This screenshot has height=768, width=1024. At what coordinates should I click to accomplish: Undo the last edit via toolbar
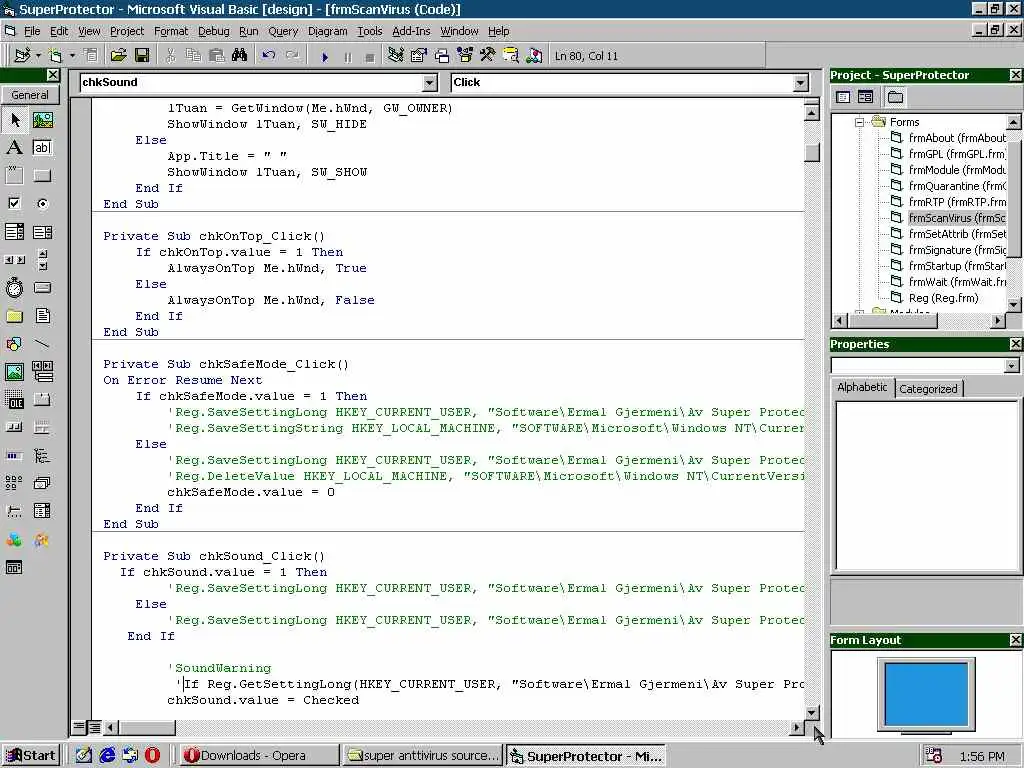tap(268, 56)
